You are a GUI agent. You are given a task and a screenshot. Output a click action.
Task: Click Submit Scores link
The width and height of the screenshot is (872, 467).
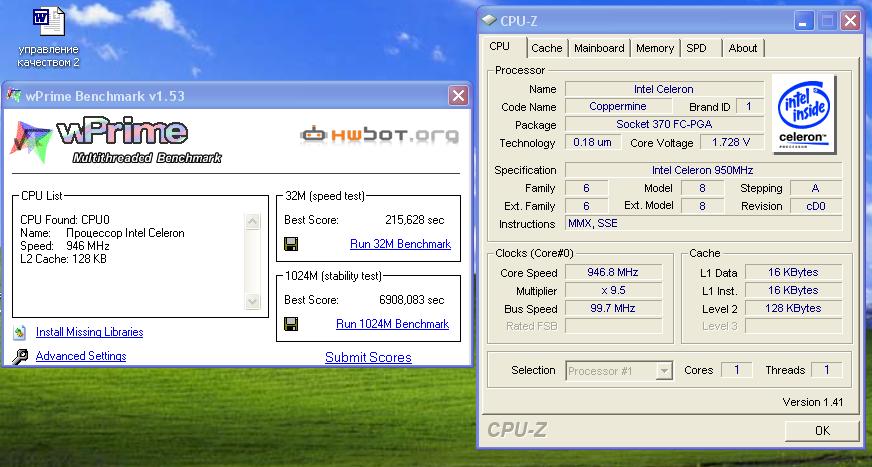[x=368, y=357]
